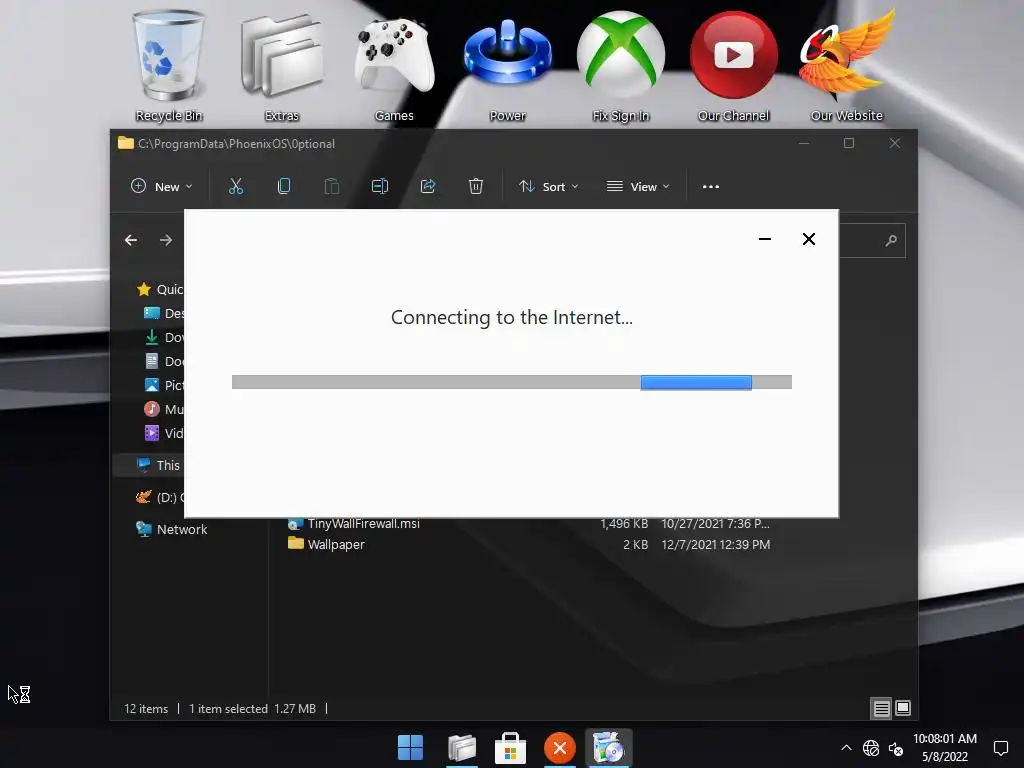Image resolution: width=1024 pixels, height=768 pixels.
Task: Select the TinyWallFirewall.msi file
Action: tap(353, 524)
